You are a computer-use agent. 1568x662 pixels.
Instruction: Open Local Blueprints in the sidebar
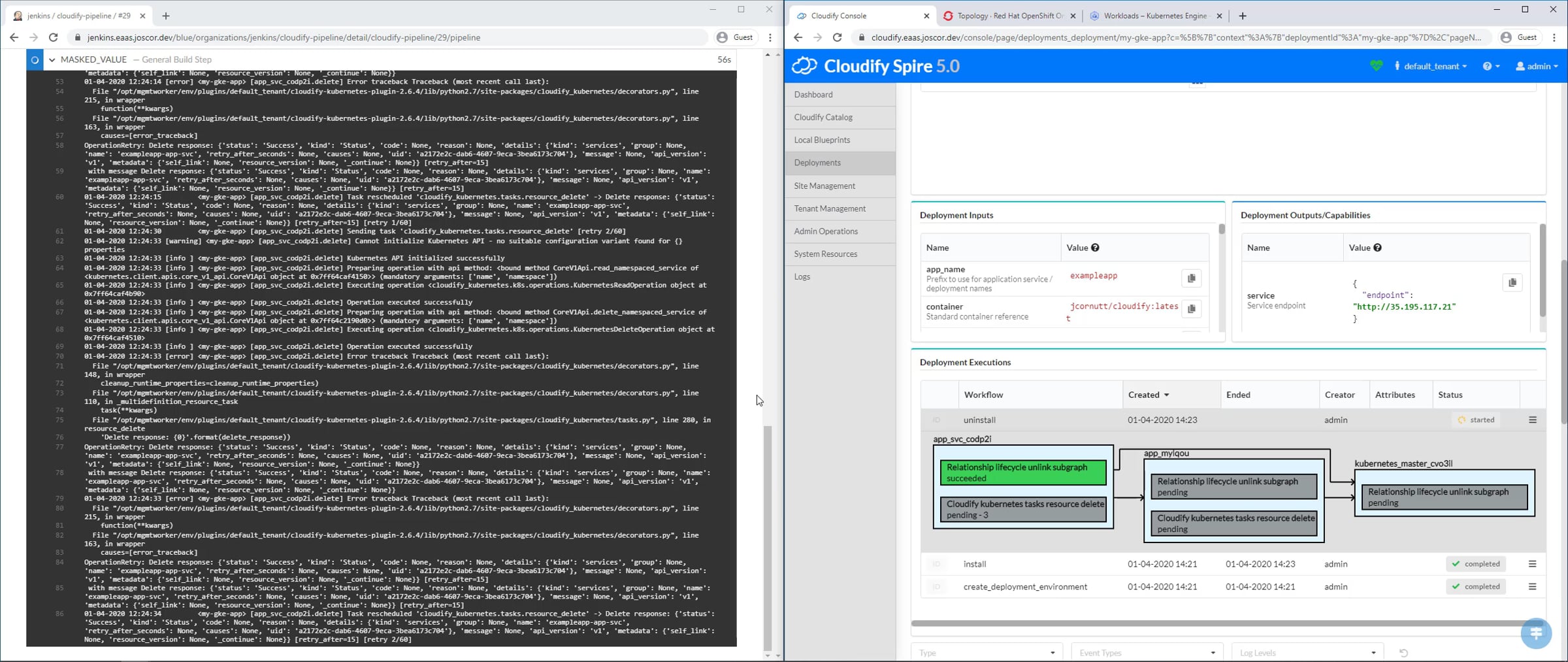(840, 140)
